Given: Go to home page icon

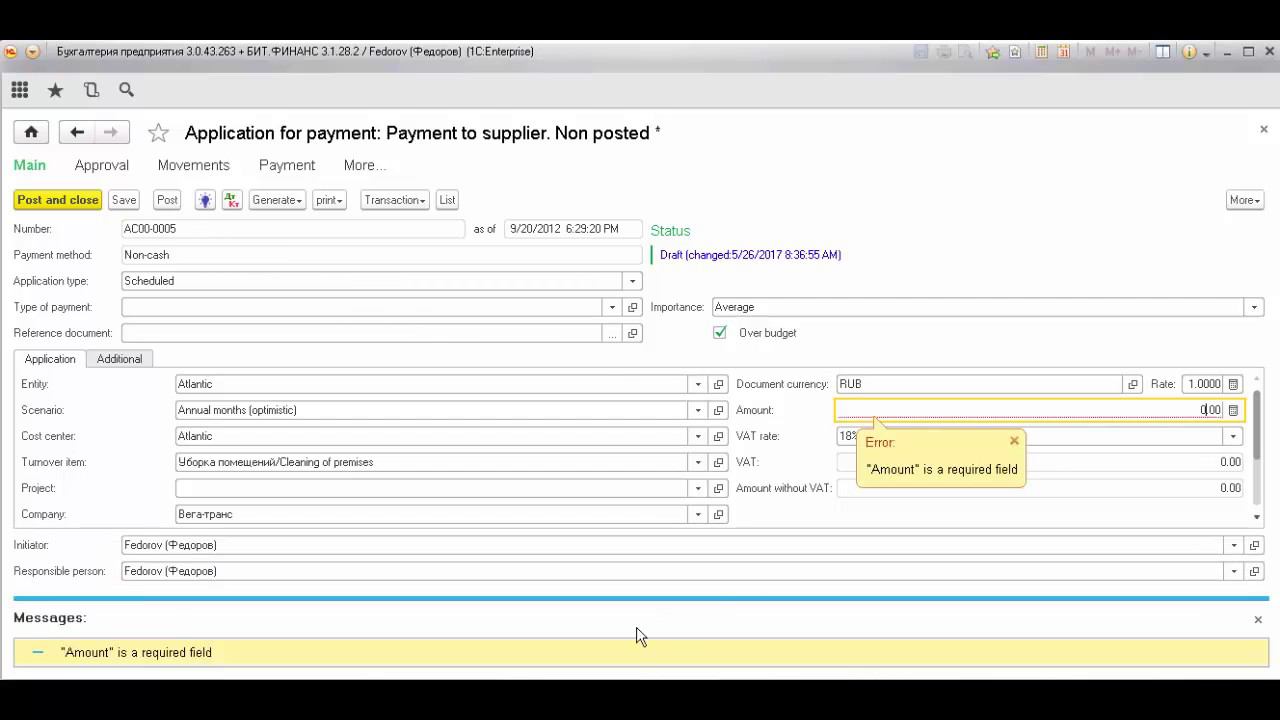Looking at the screenshot, I should (x=31, y=132).
